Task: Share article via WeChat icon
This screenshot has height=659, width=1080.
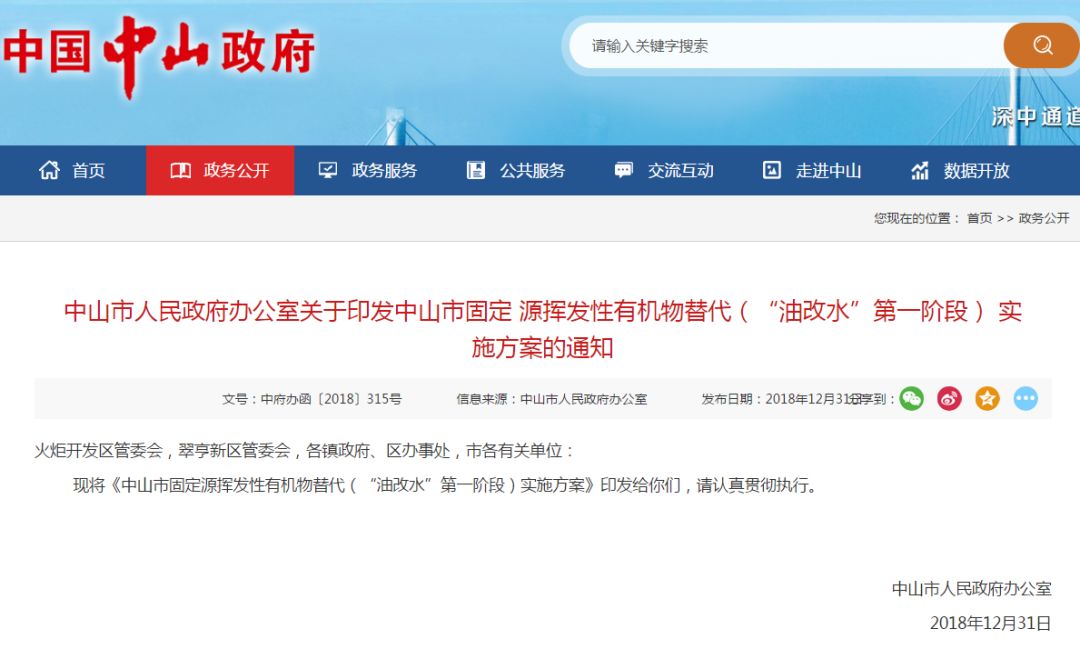Action: pyautogui.click(x=911, y=399)
